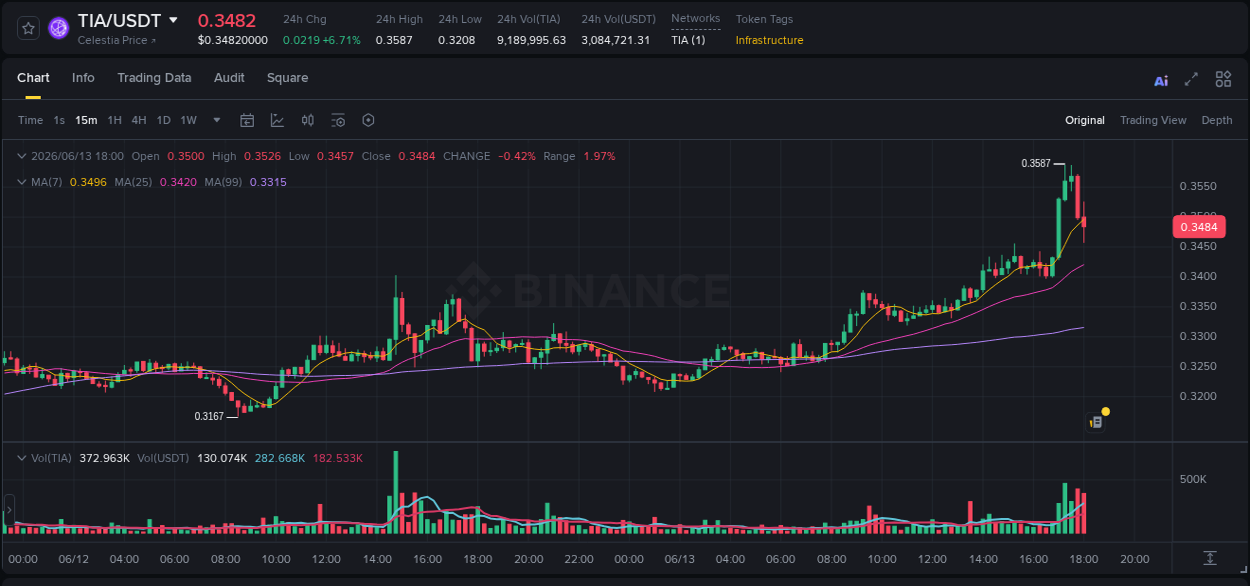Click the Range value 1.97%

pos(600,156)
